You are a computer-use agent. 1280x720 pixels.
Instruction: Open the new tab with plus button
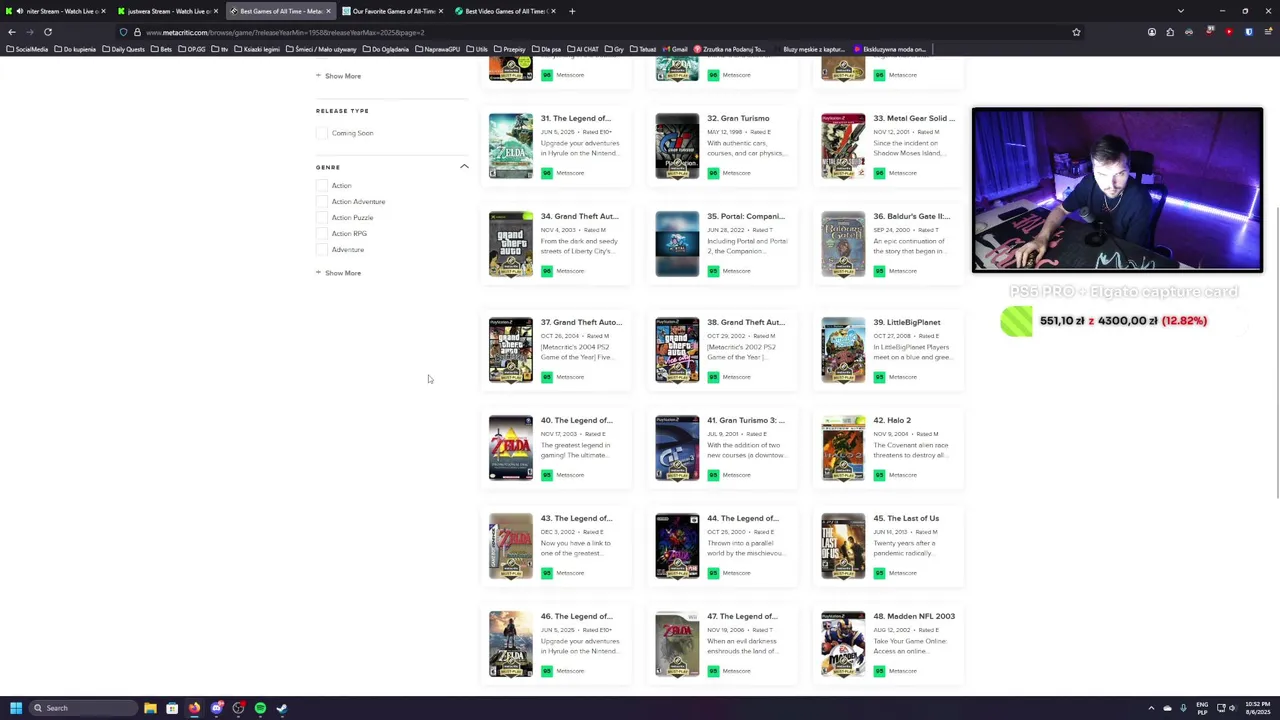tap(572, 11)
